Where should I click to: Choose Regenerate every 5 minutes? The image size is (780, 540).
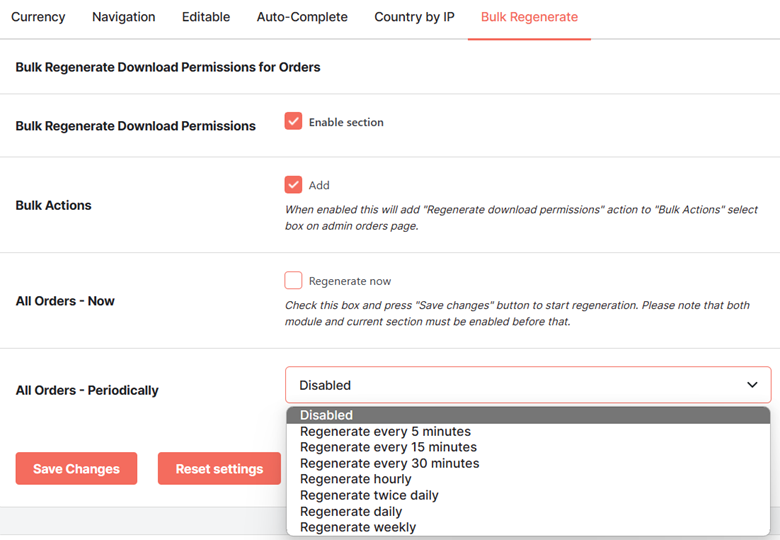tap(528, 431)
